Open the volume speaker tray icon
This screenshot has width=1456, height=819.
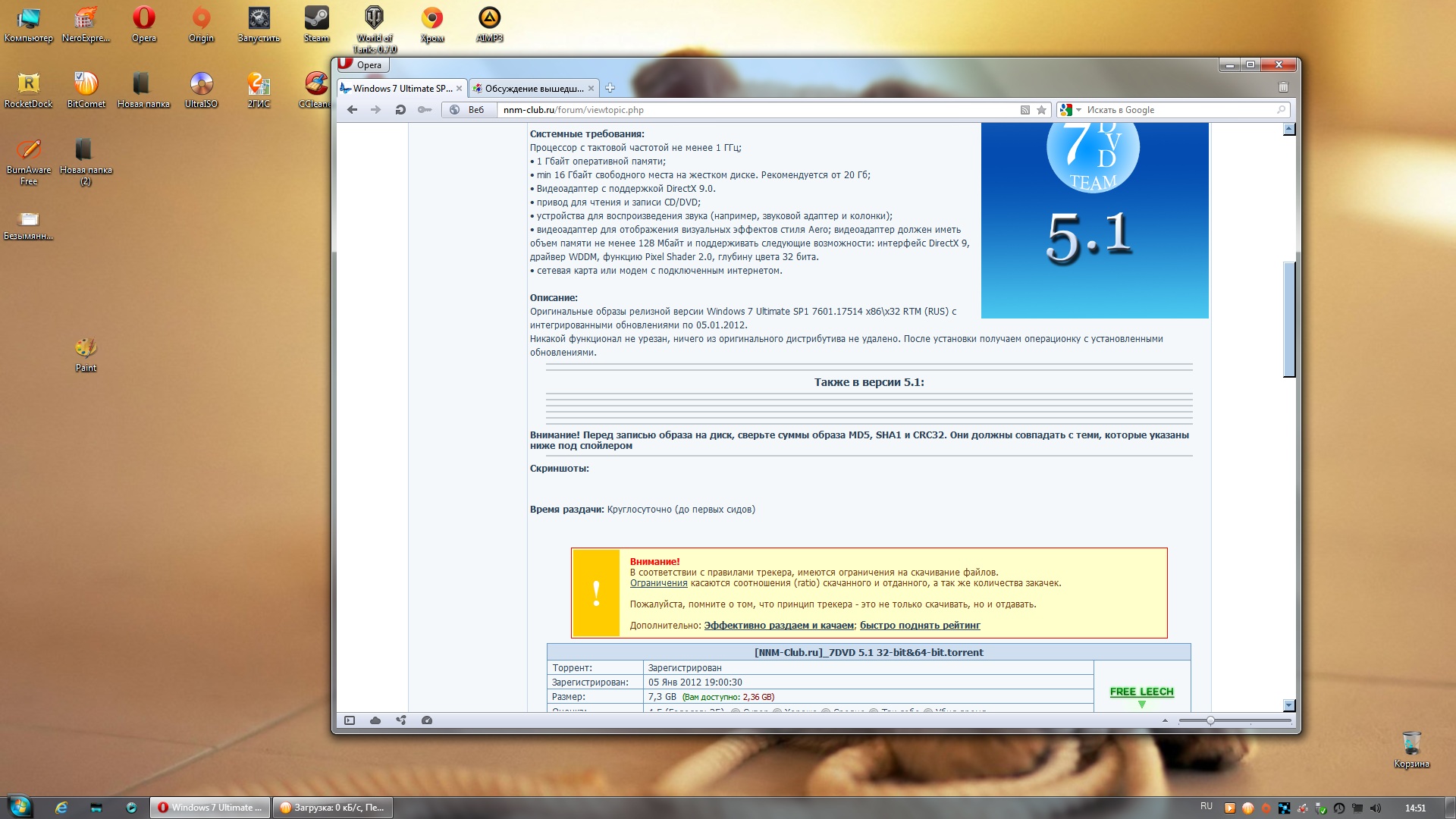click(1376, 808)
